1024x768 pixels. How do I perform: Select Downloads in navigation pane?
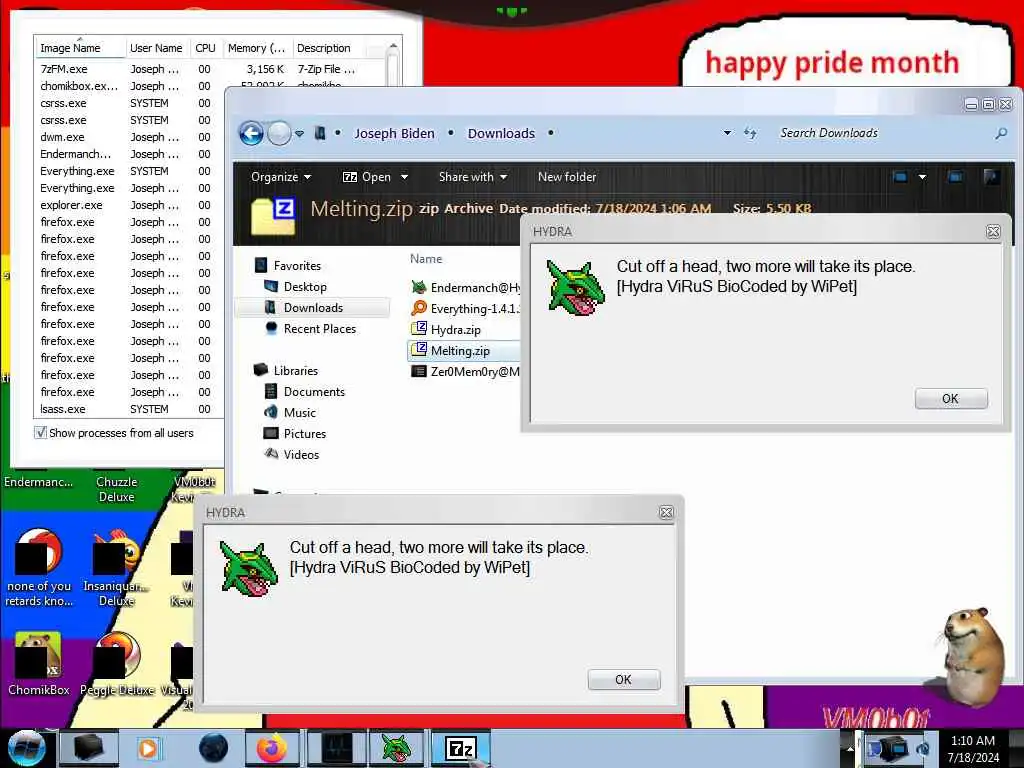coord(313,308)
